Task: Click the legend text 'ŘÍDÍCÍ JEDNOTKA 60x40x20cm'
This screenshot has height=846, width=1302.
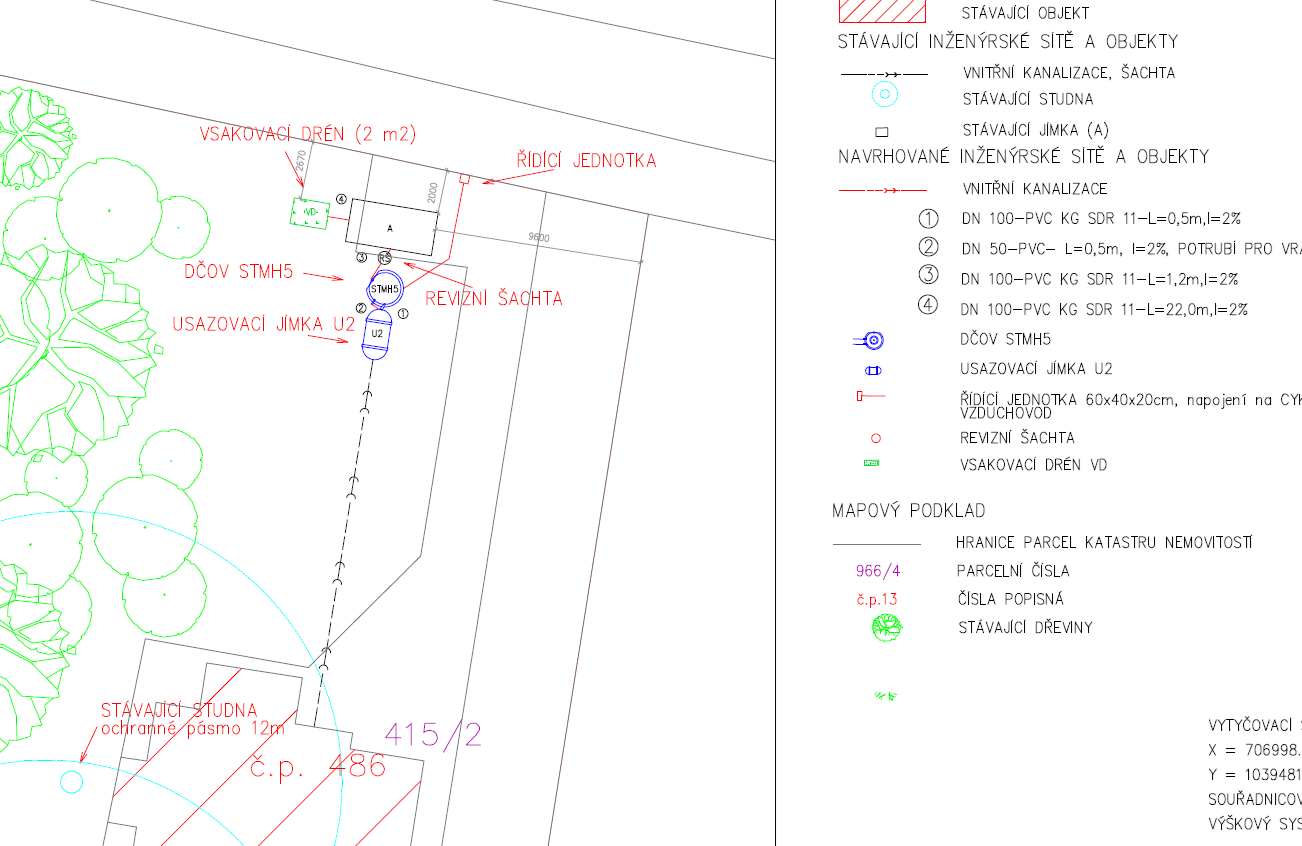Action: [x=1071, y=400]
